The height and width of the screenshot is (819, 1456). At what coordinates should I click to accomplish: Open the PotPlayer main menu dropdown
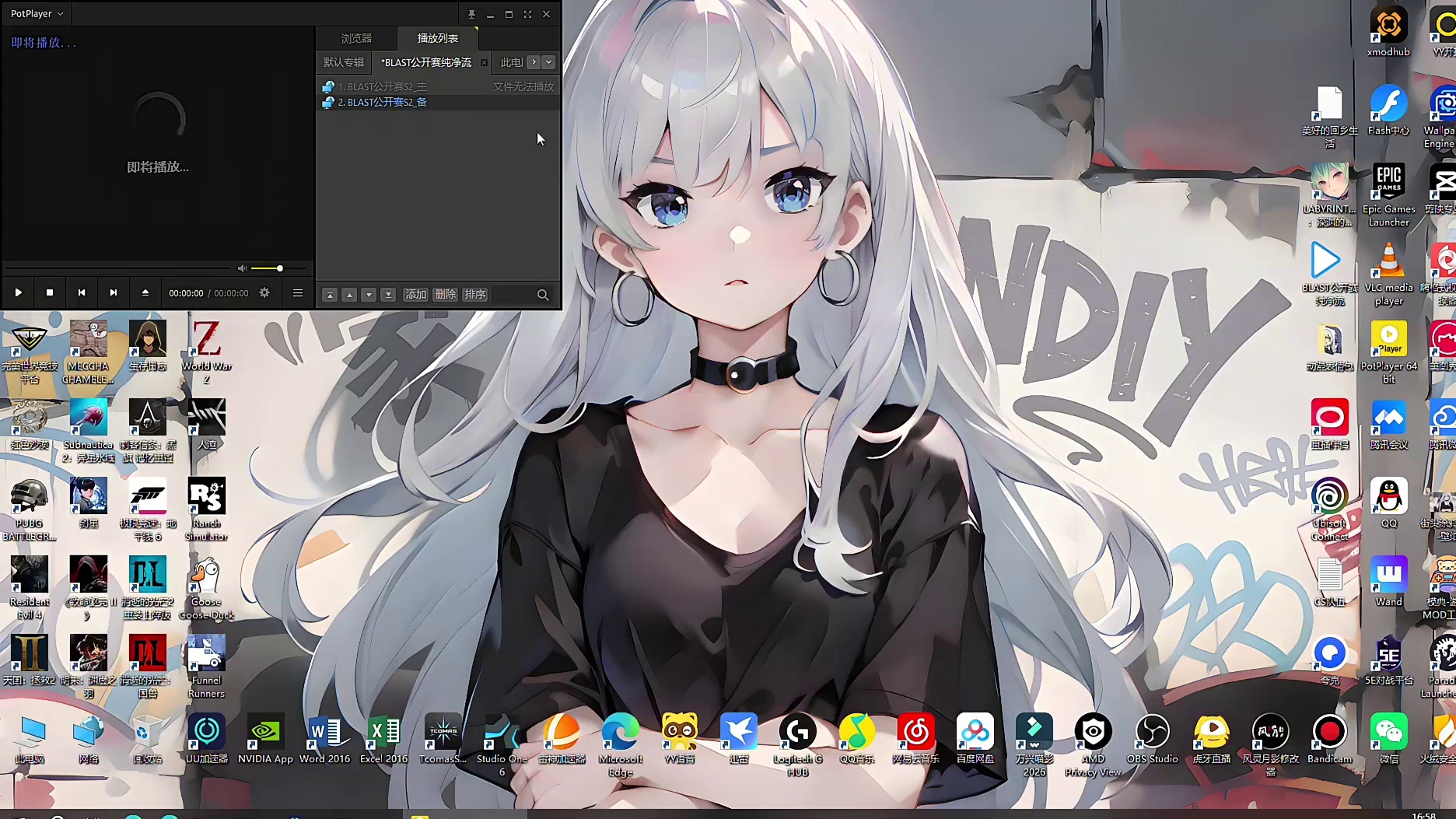tap(37, 14)
